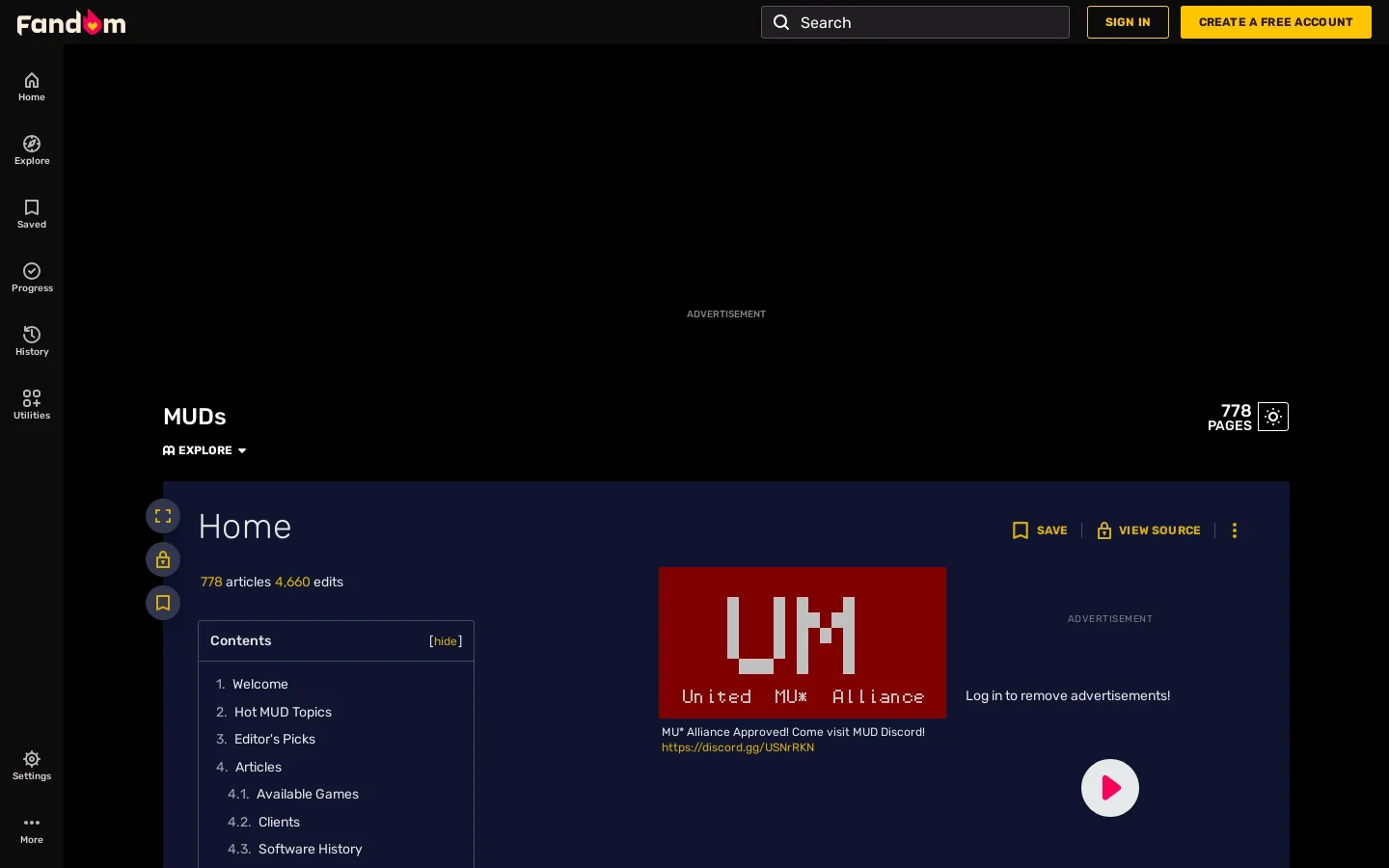Open the 4,660 edits count link
Viewport: 1389px width, 868px height.
click(x=292, y=582)
